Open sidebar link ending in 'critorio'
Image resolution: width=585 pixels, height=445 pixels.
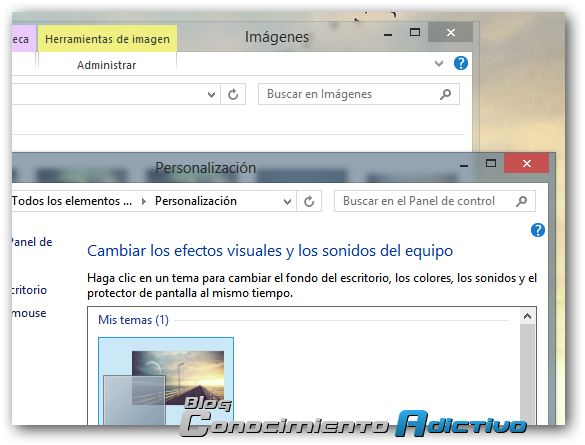click(29, 290)
